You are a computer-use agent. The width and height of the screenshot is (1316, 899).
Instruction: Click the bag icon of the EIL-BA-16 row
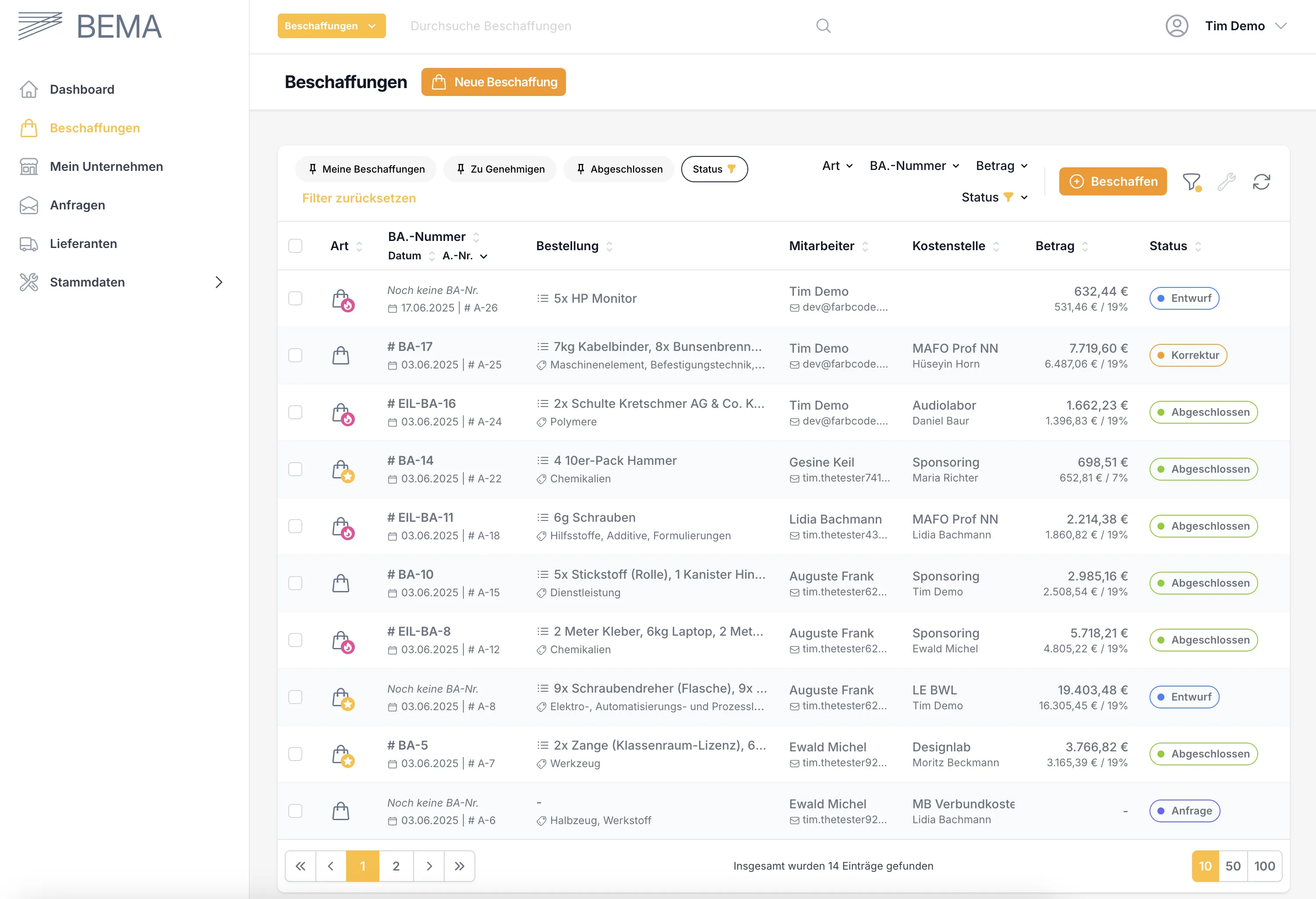click(x=343, y=414)
